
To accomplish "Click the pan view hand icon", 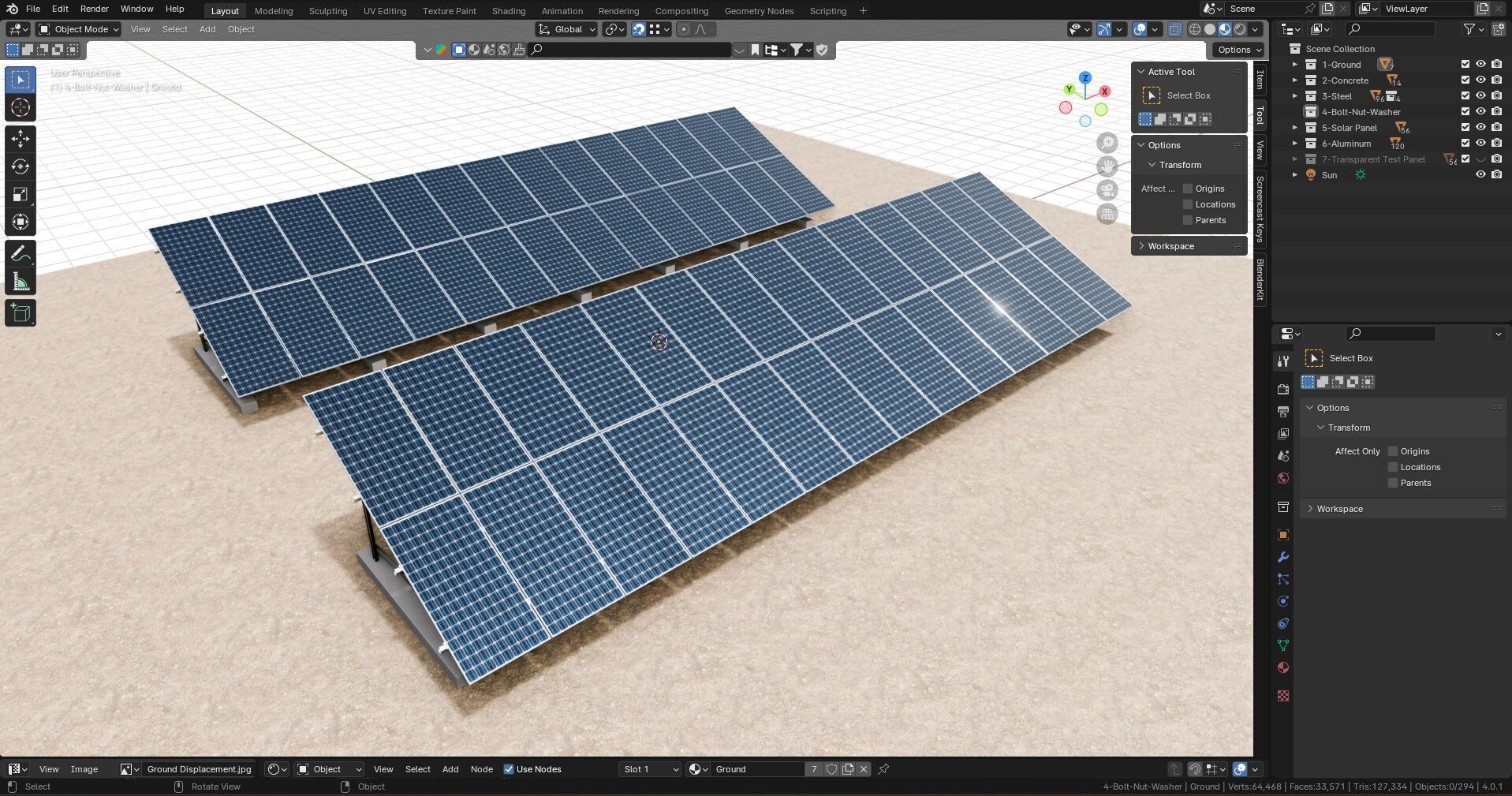I will (x=1107, y=166).
